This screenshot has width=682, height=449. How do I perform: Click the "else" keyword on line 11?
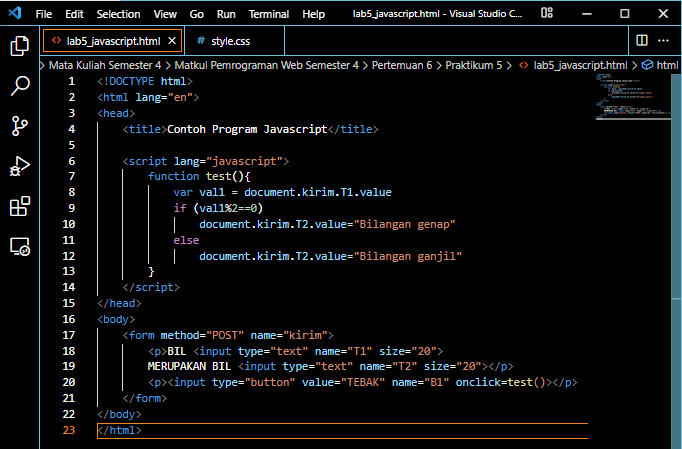186,240
